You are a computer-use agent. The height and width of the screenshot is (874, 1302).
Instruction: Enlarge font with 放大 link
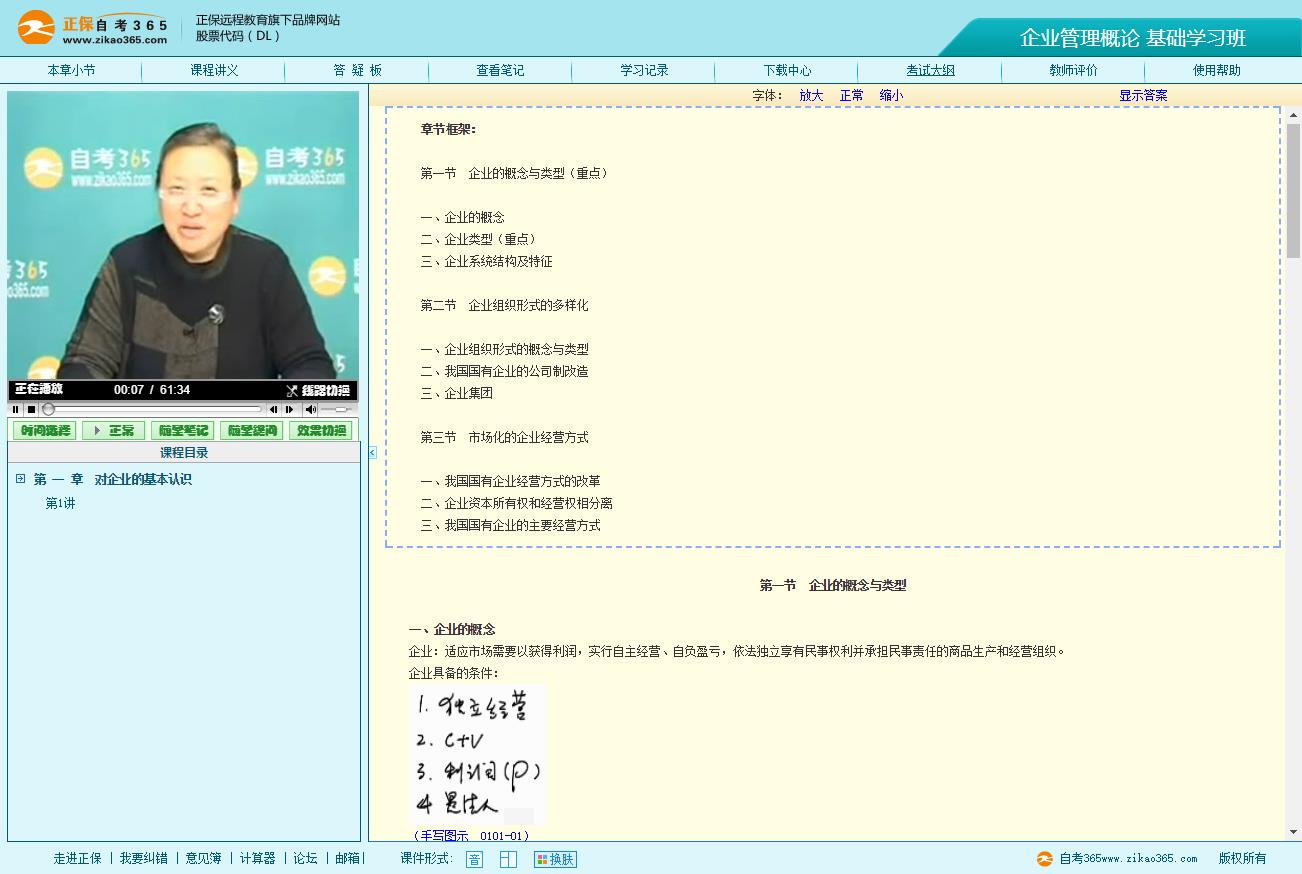[811, 95]
